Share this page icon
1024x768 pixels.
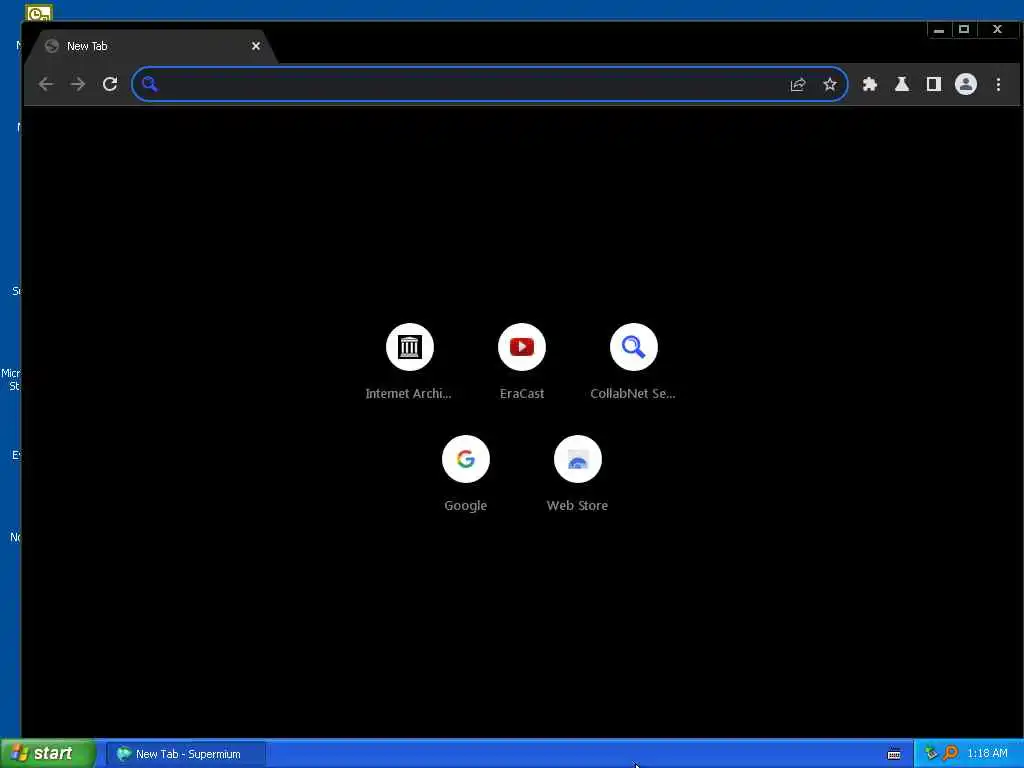tap(797, 84)
